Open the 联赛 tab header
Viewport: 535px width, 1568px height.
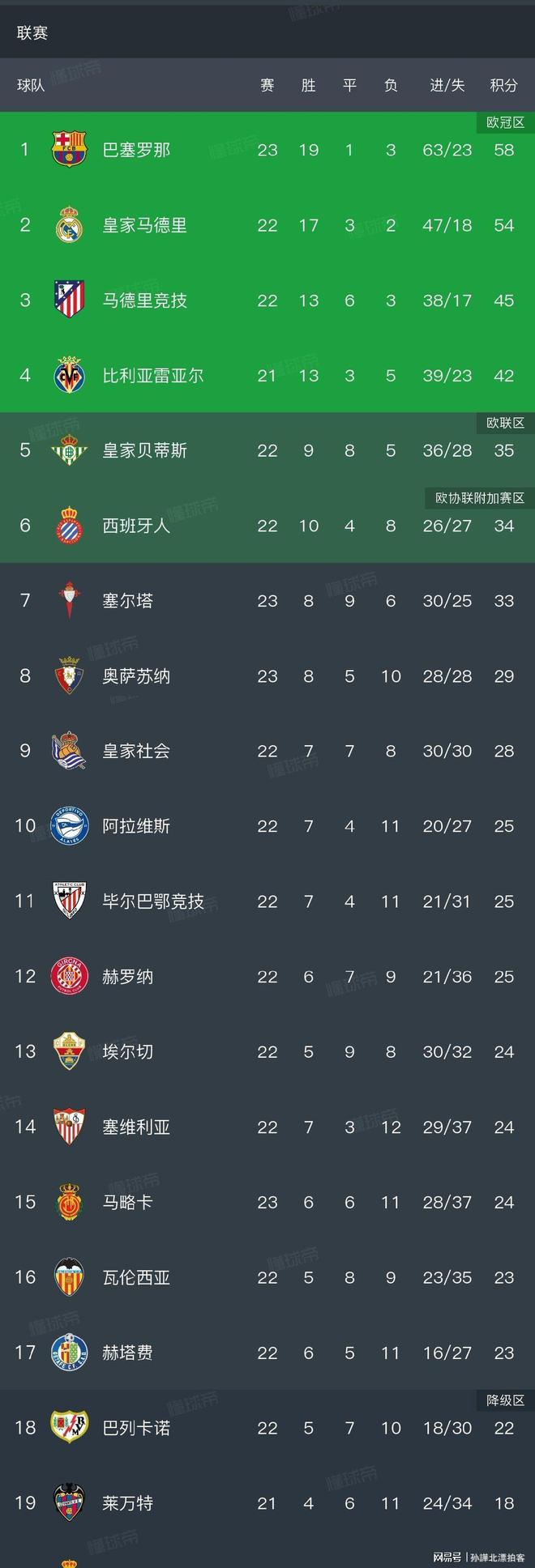point(32,33)
